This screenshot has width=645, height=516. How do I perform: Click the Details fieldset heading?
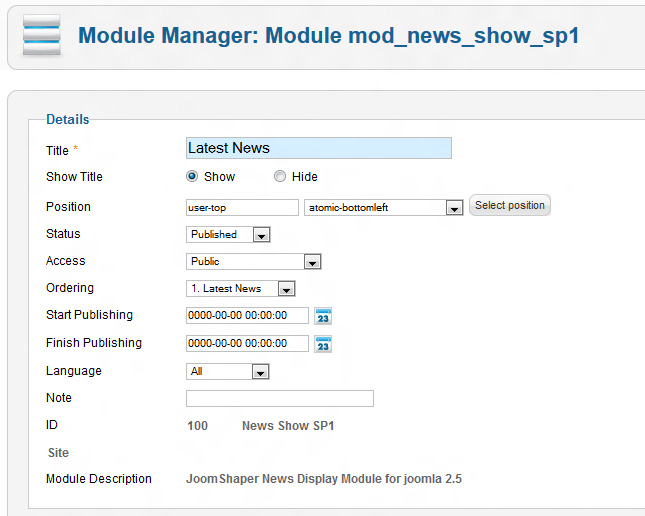point(68,120)
